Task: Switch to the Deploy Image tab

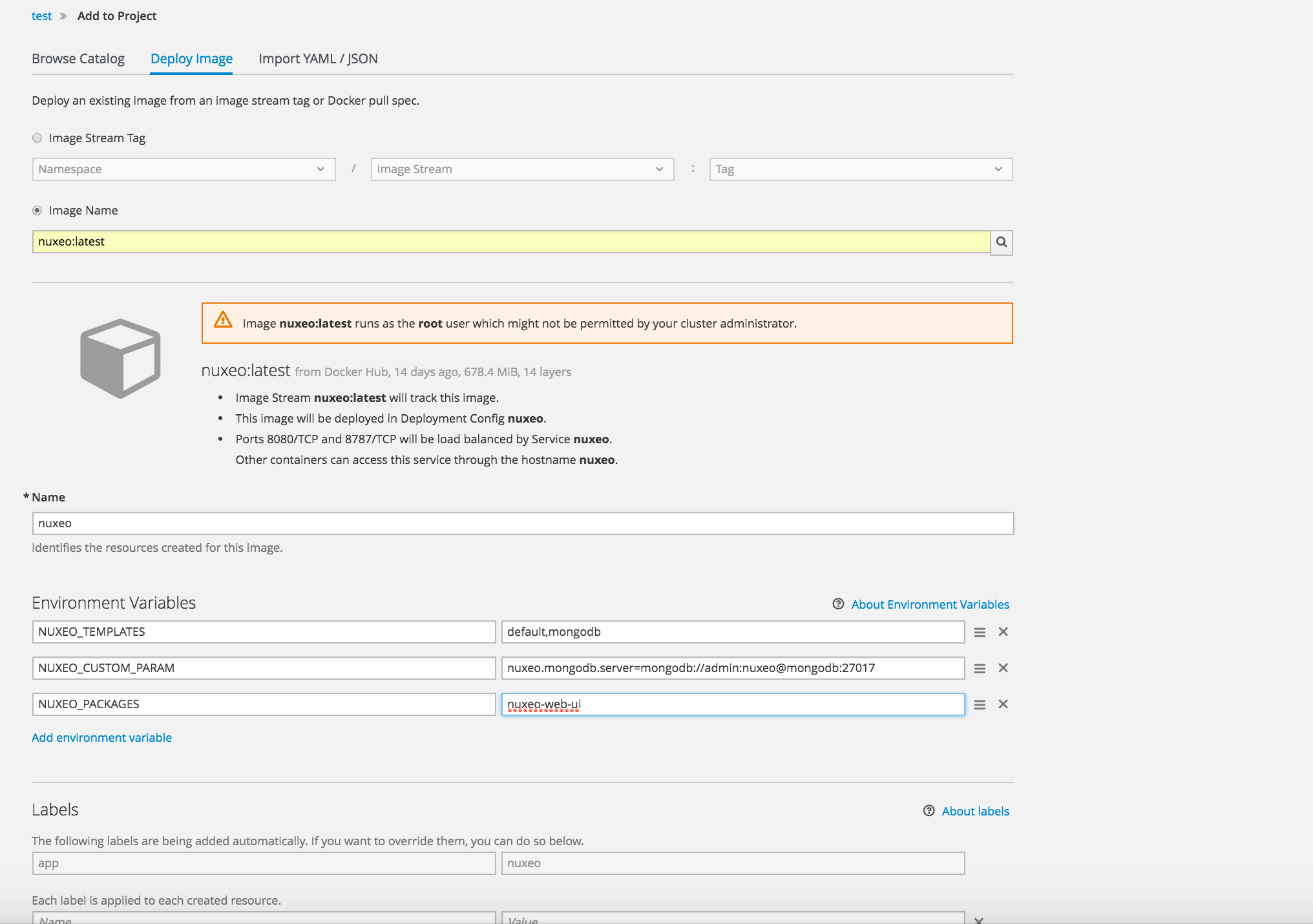Action: click(191, 59)
